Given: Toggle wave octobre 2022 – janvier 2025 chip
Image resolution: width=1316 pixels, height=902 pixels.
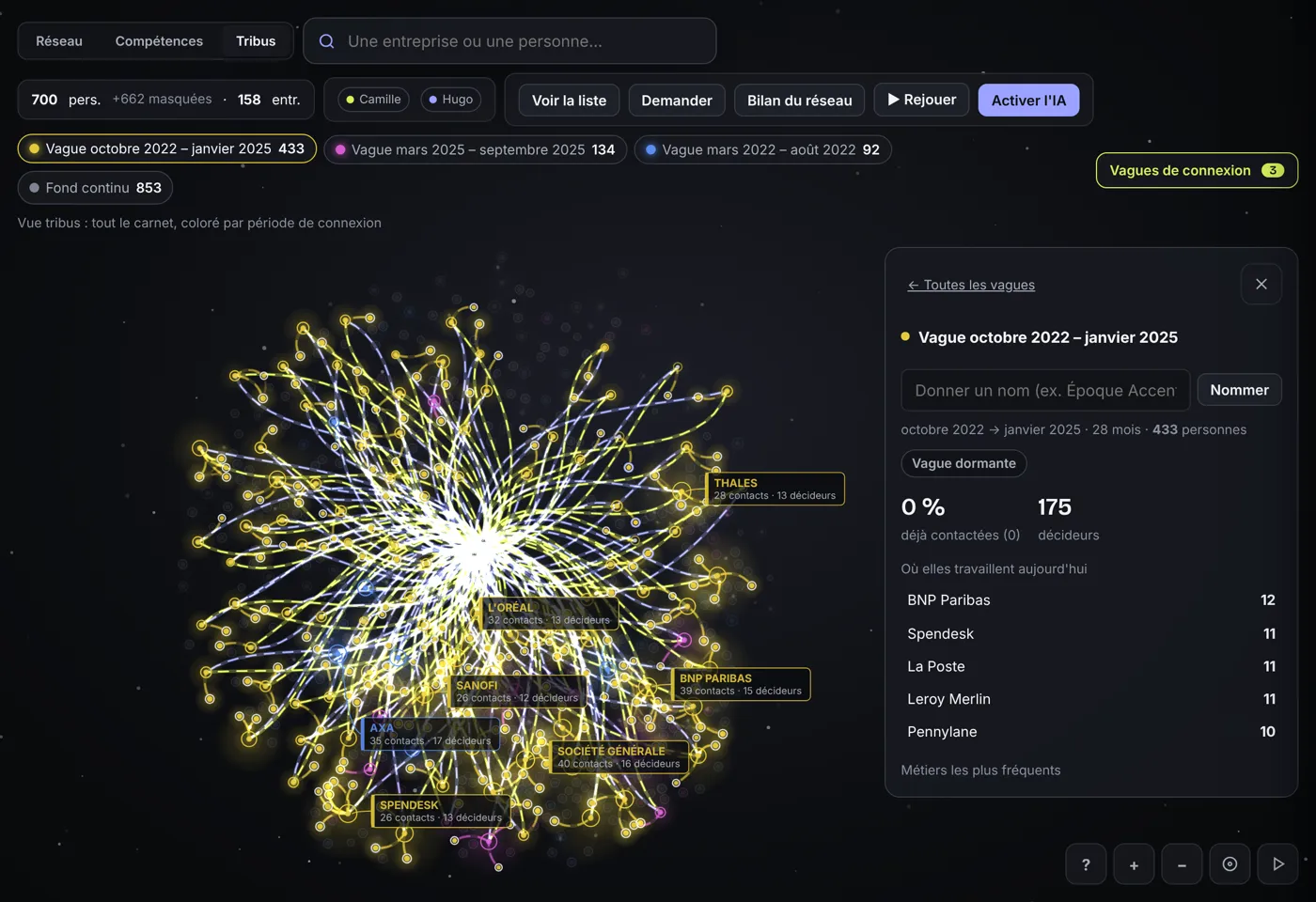Looking at the screenshot, I should (167, 148).
